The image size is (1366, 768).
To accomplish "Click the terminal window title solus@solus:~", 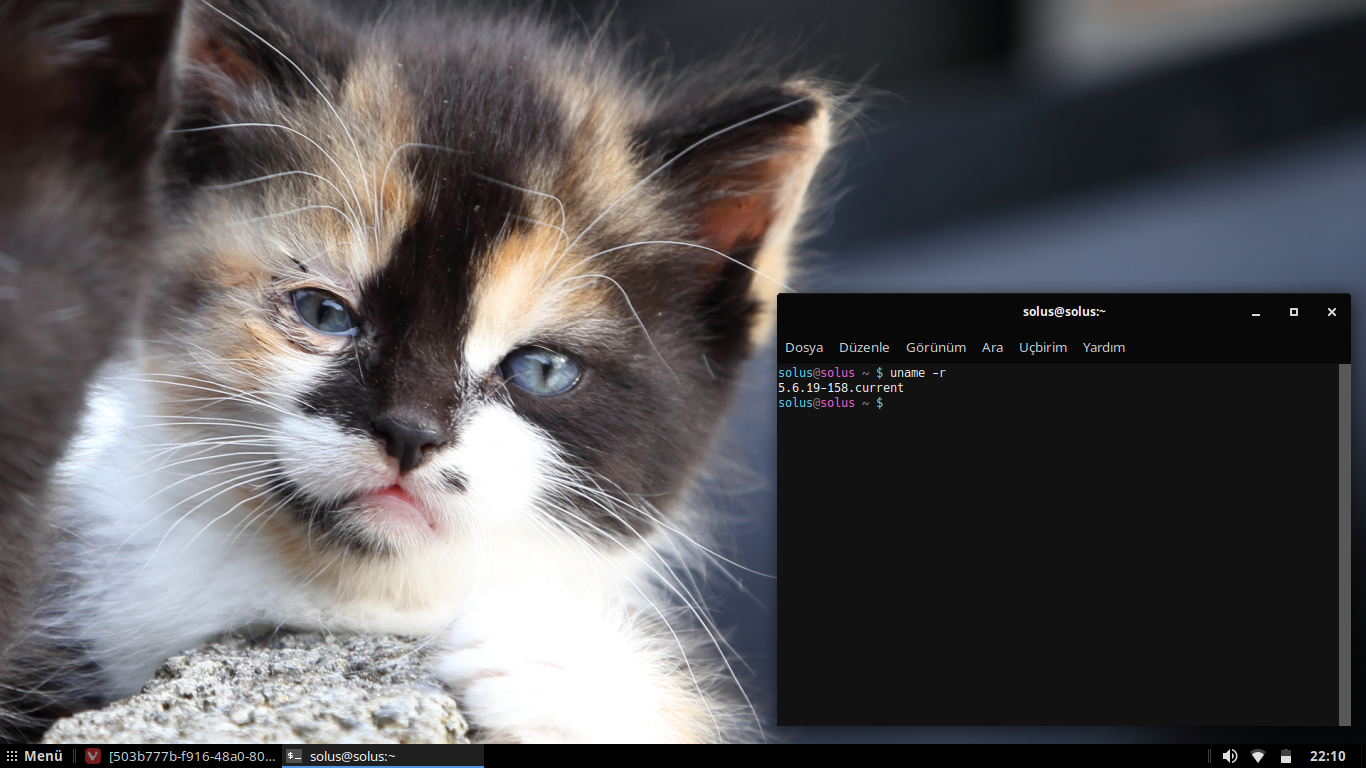I will tap(1064, 312).
